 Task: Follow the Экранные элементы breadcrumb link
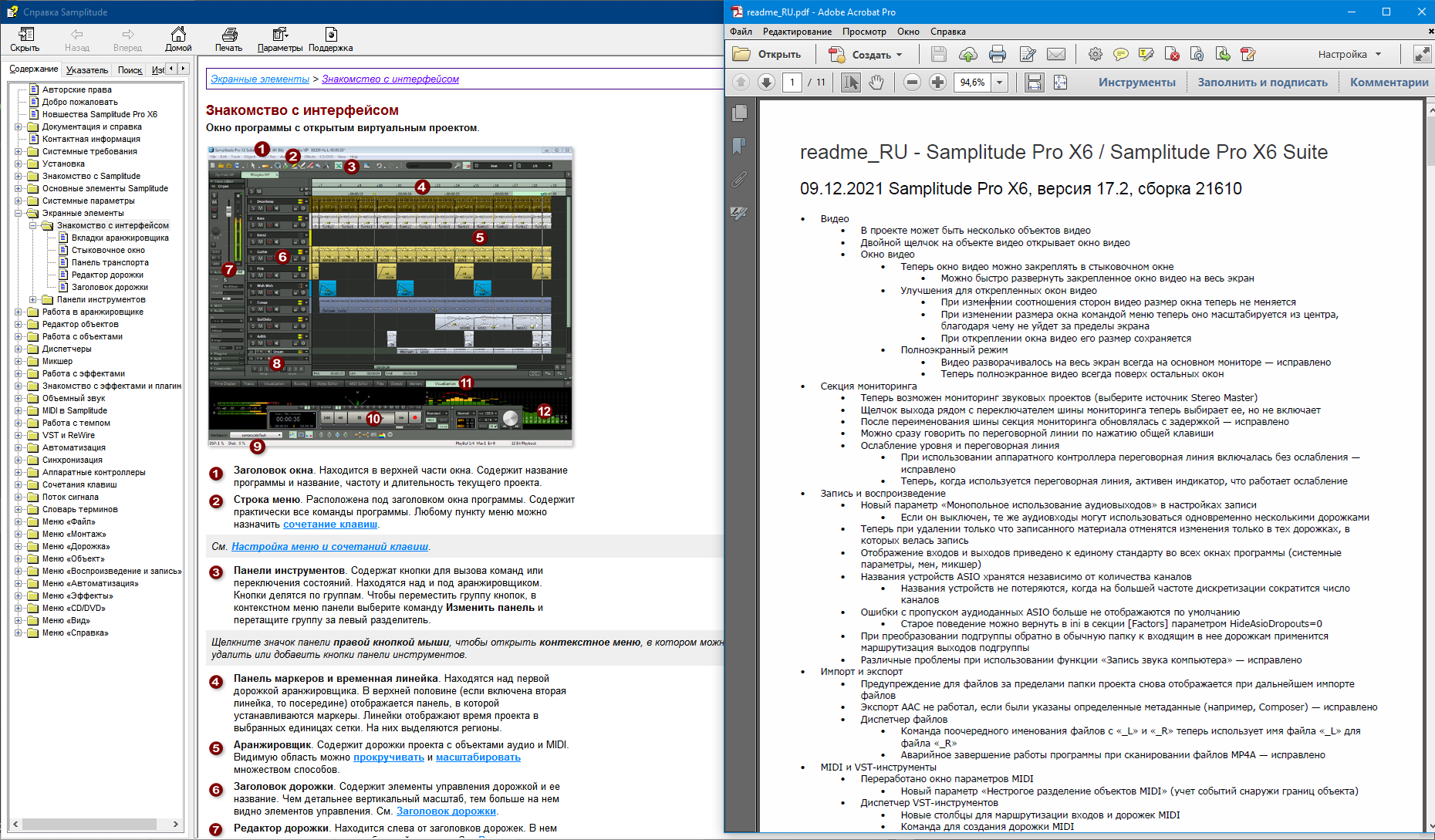click(x=260, y=79)
